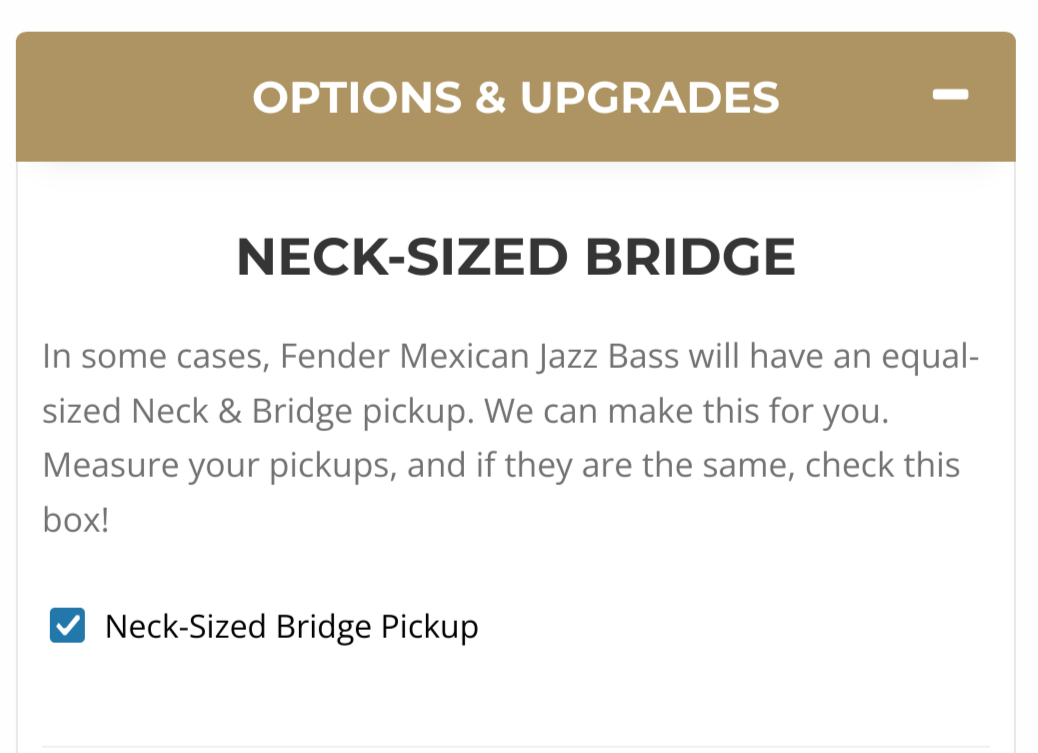Click the white checkmark inside the blue box

[68, 625]
